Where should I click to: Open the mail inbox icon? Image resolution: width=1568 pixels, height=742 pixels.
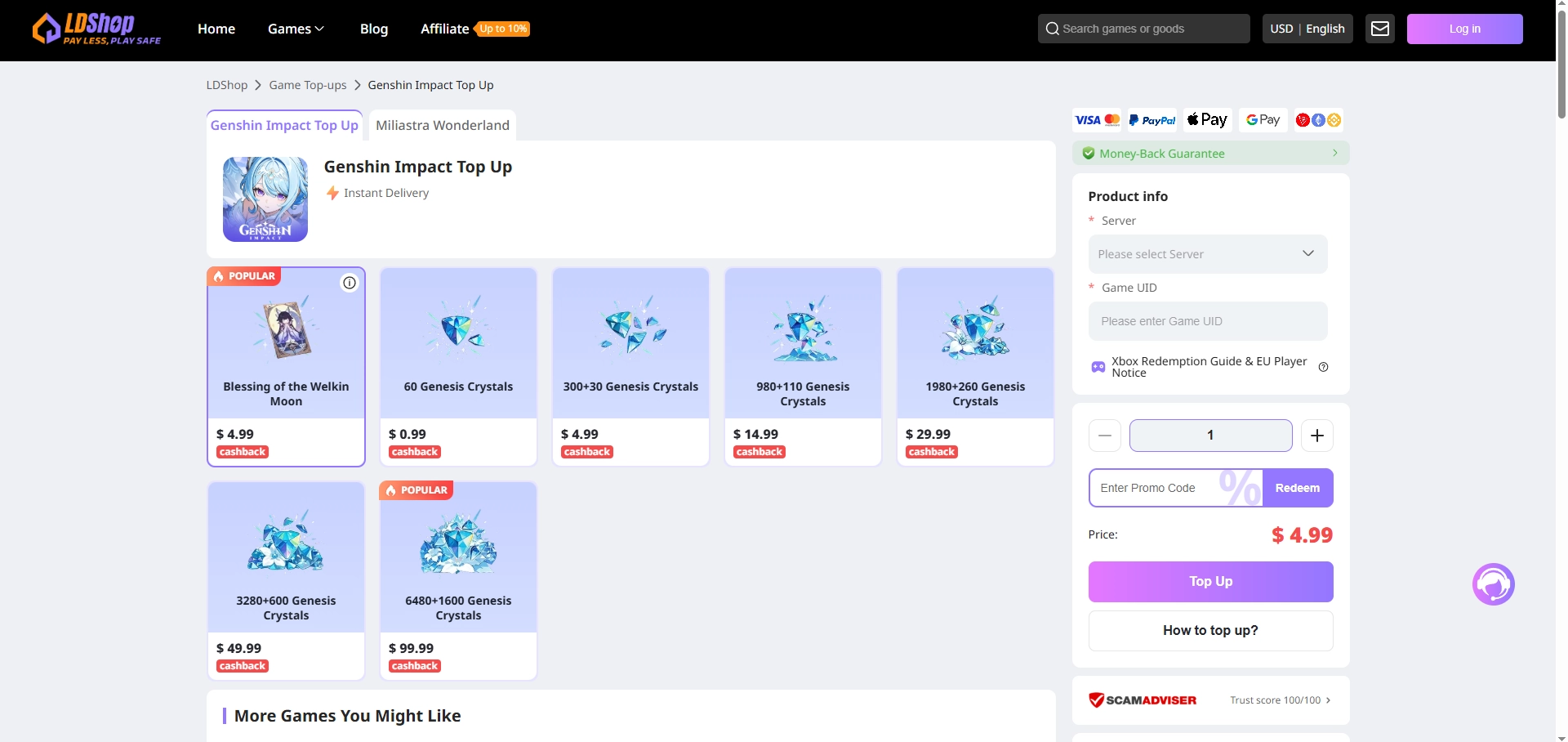click(1380, 29)
